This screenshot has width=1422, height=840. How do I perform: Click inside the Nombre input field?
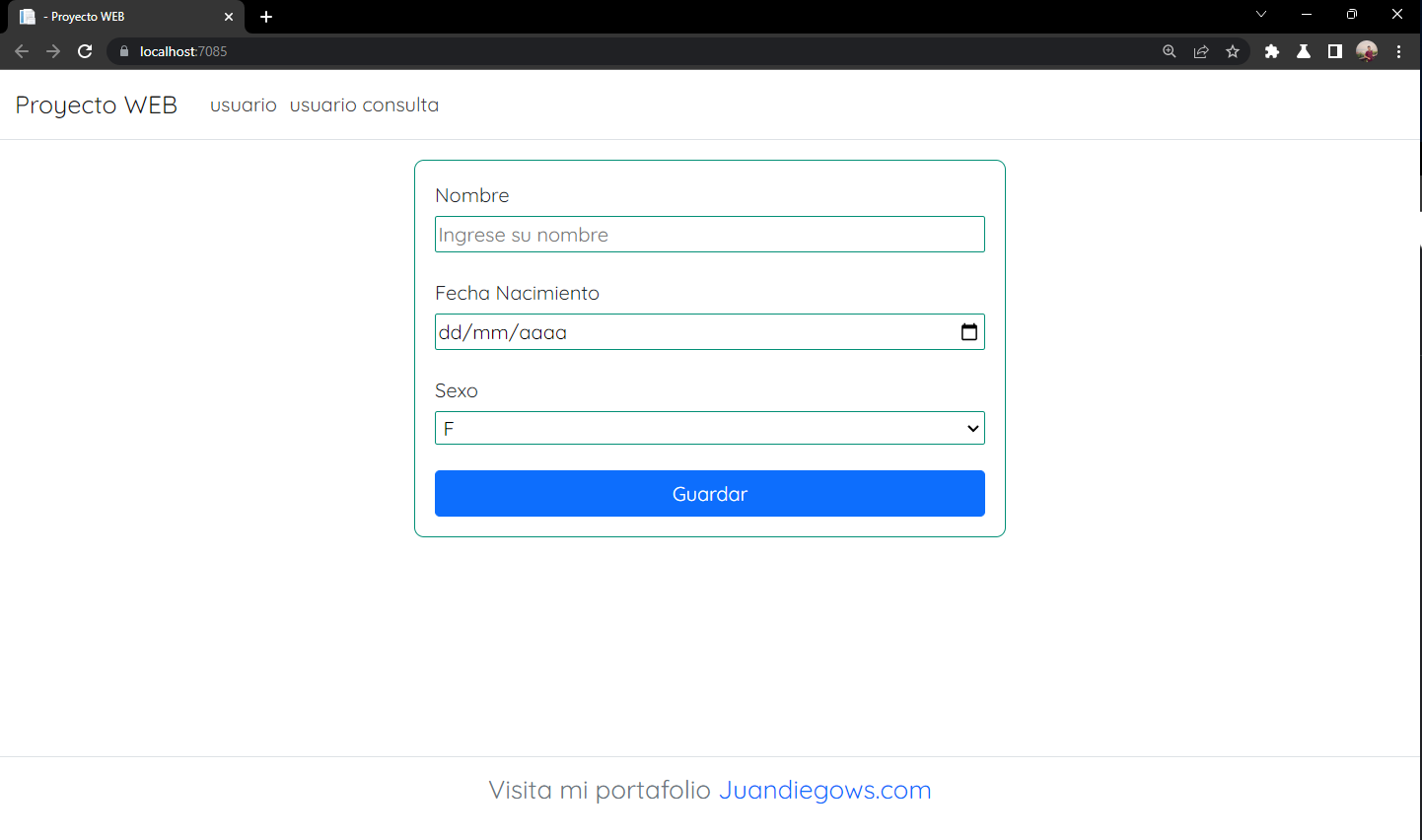(709, 234)
